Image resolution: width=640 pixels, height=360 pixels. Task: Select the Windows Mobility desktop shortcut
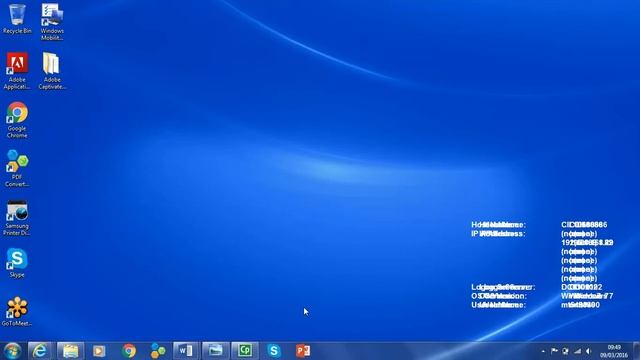(52, 22)
